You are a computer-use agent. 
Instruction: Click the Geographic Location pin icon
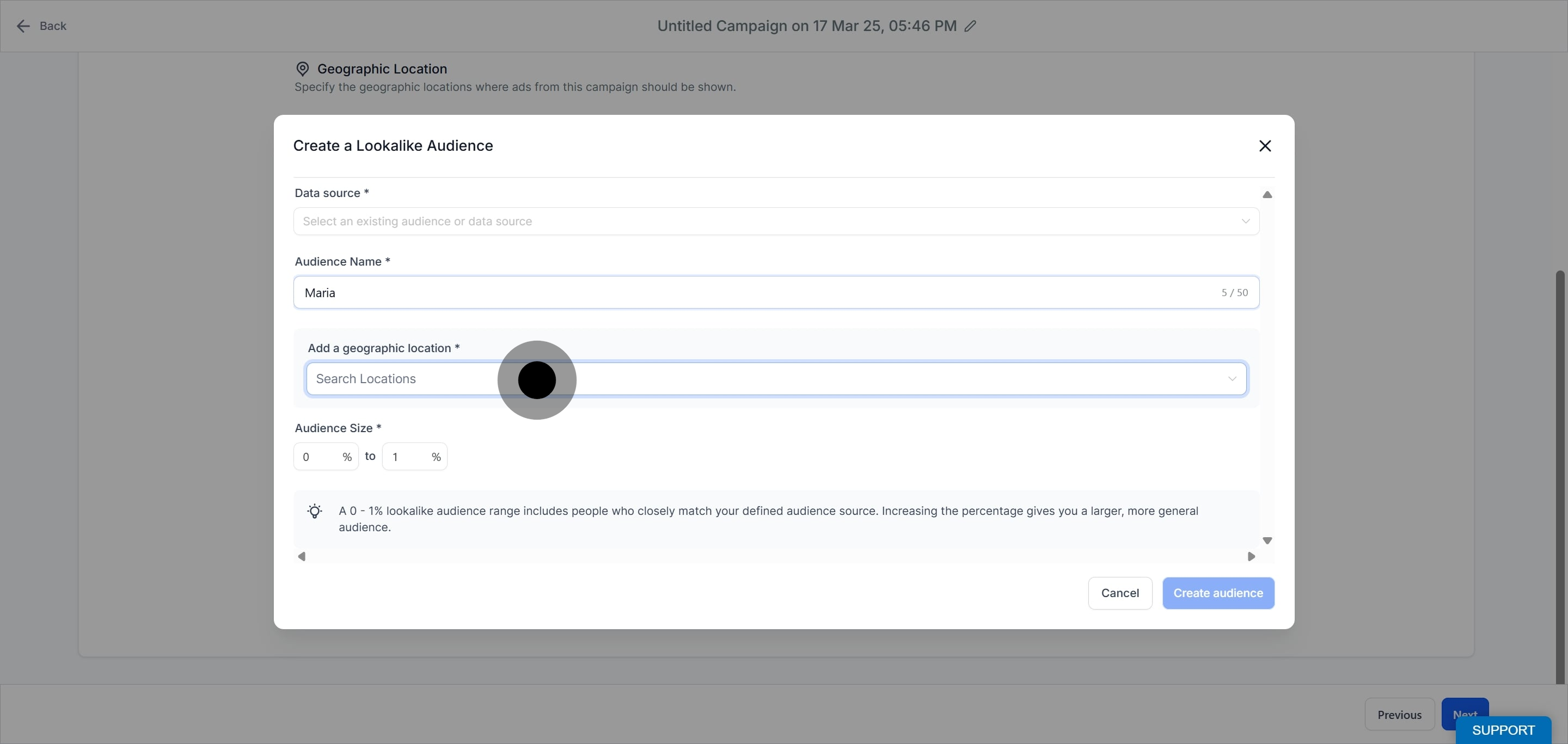coord(303,69)
